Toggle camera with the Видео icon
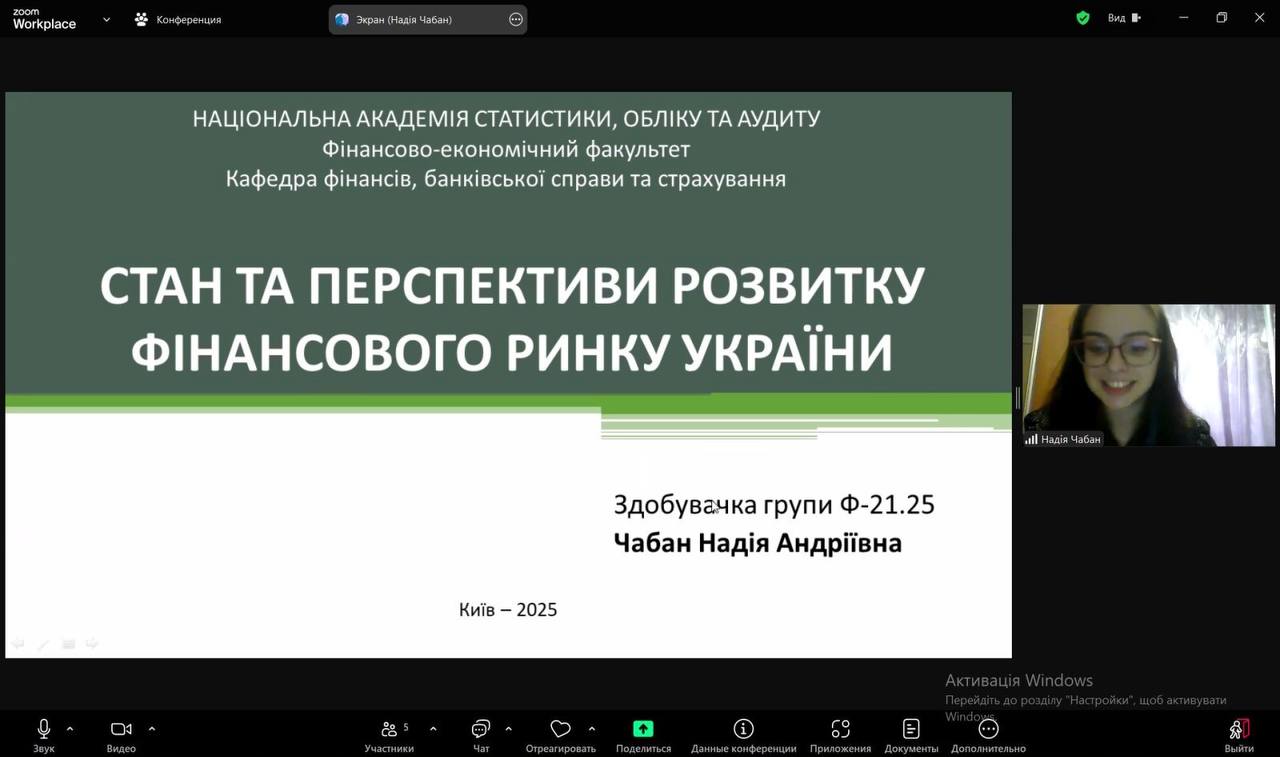The height and width of the screenshot is (757, 1280). [x=121, y=729]
